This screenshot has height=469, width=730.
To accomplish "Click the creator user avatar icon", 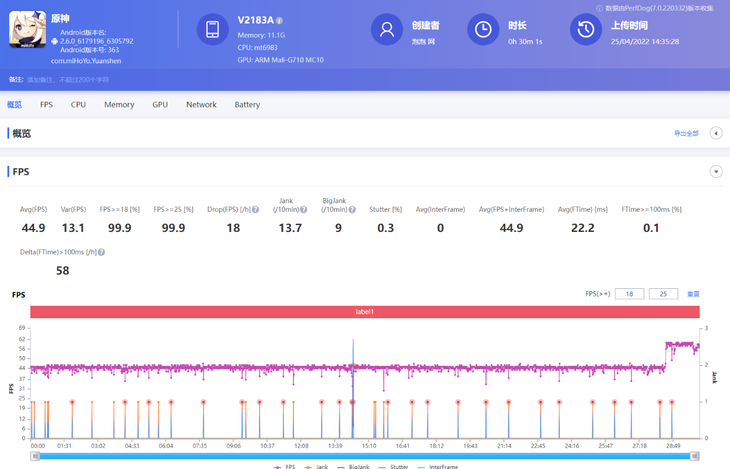I will (x=386, y=30).
